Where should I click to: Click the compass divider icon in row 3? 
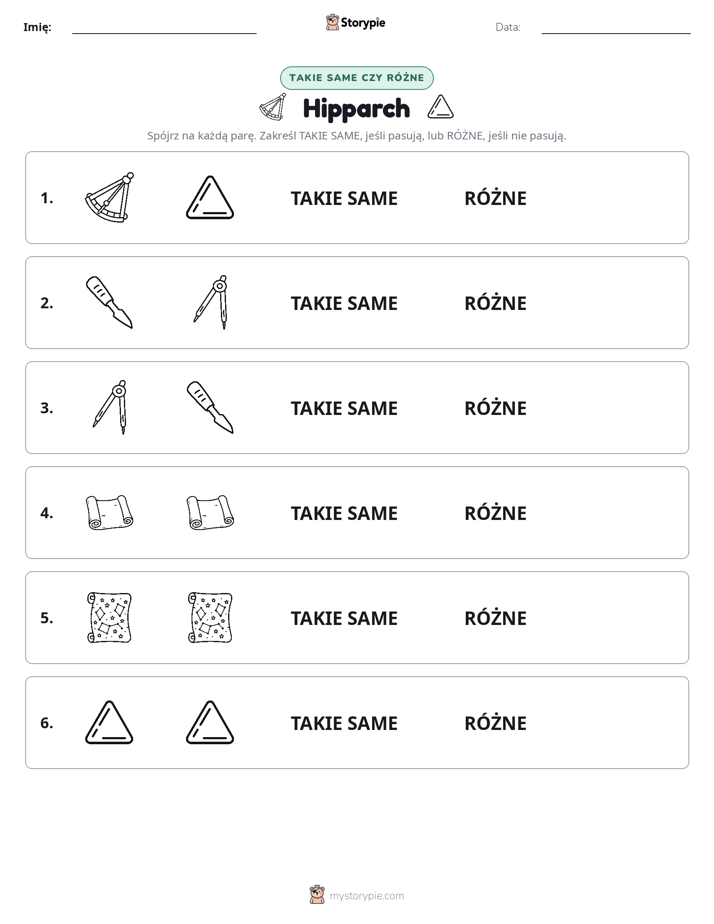click(x=110, y=407)
